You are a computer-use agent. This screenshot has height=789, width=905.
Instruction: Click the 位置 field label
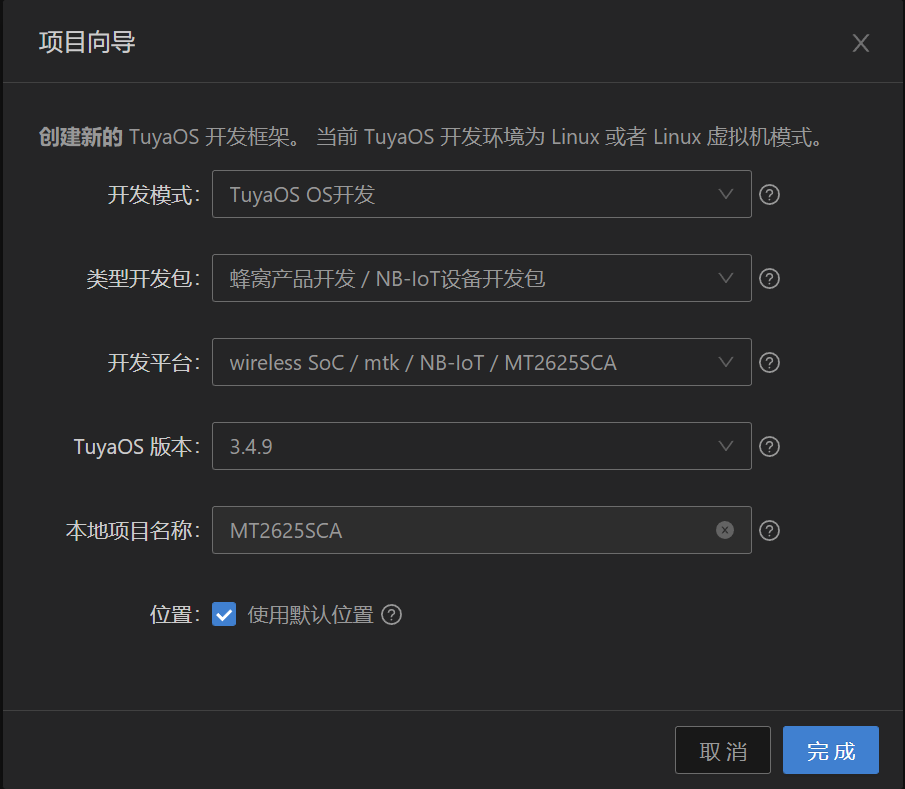pyautogui.click(x=175, y=615)
